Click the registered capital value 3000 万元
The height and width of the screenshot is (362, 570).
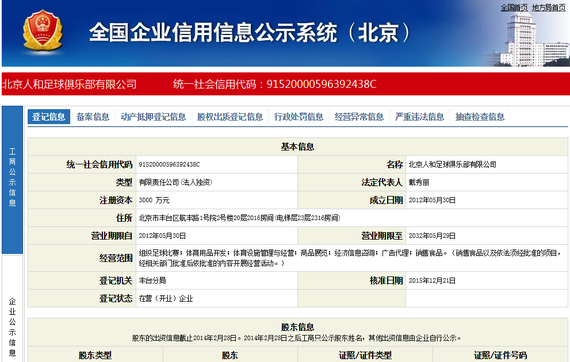[x=154, y=200]
